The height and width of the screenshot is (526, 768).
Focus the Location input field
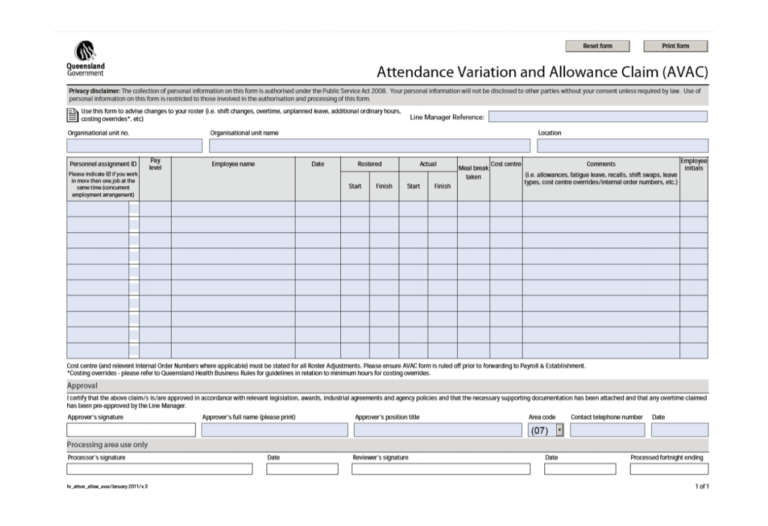(x=621, y=145)
